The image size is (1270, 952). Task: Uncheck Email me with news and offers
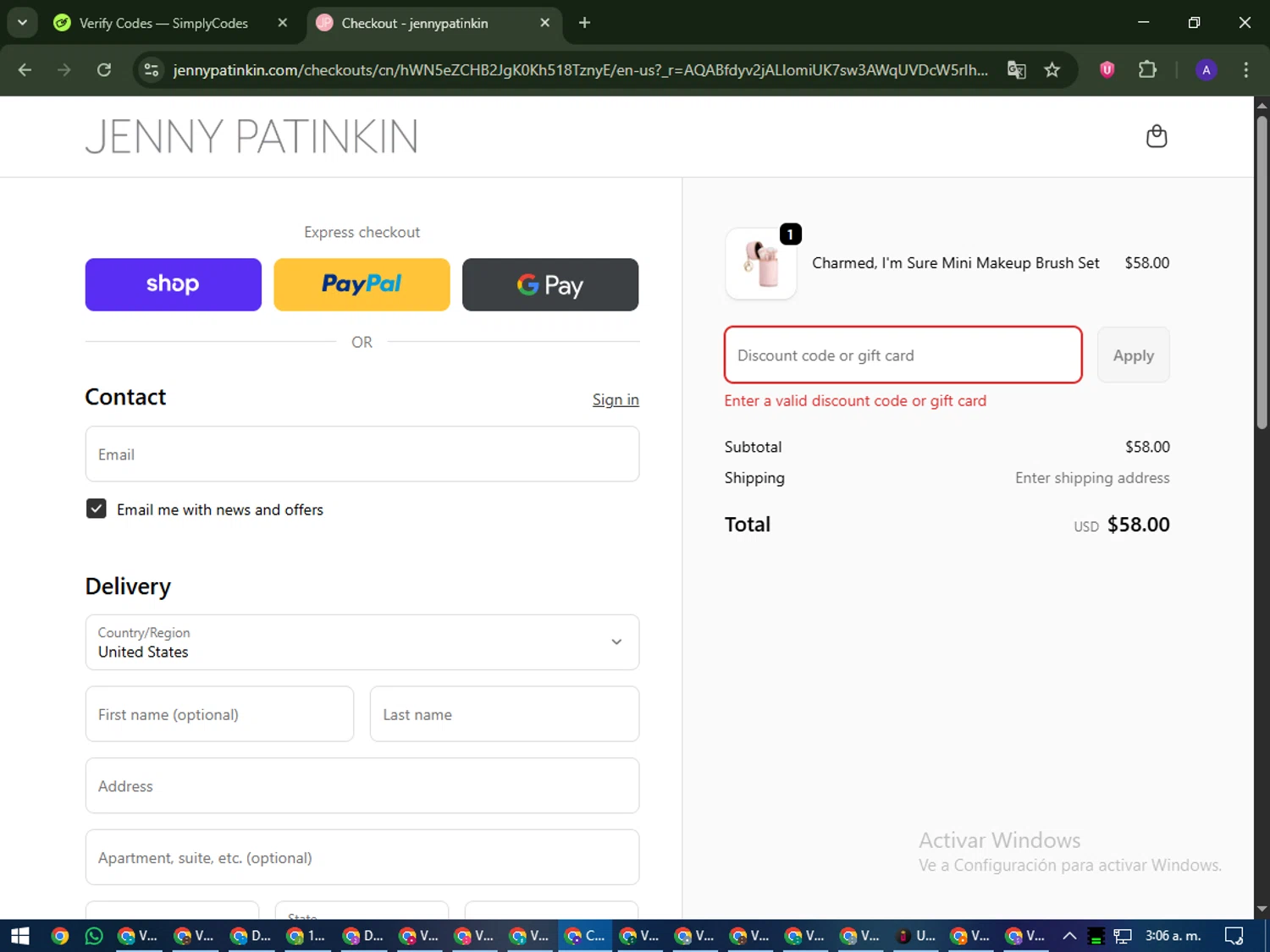click(97, 509)
